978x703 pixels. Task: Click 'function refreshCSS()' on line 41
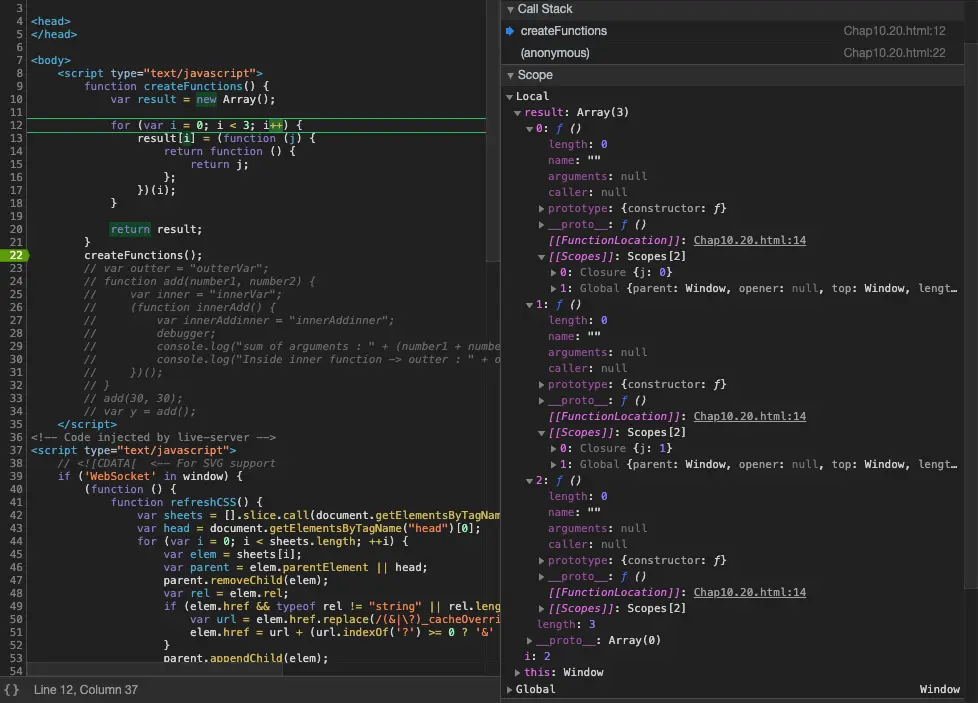179,502
